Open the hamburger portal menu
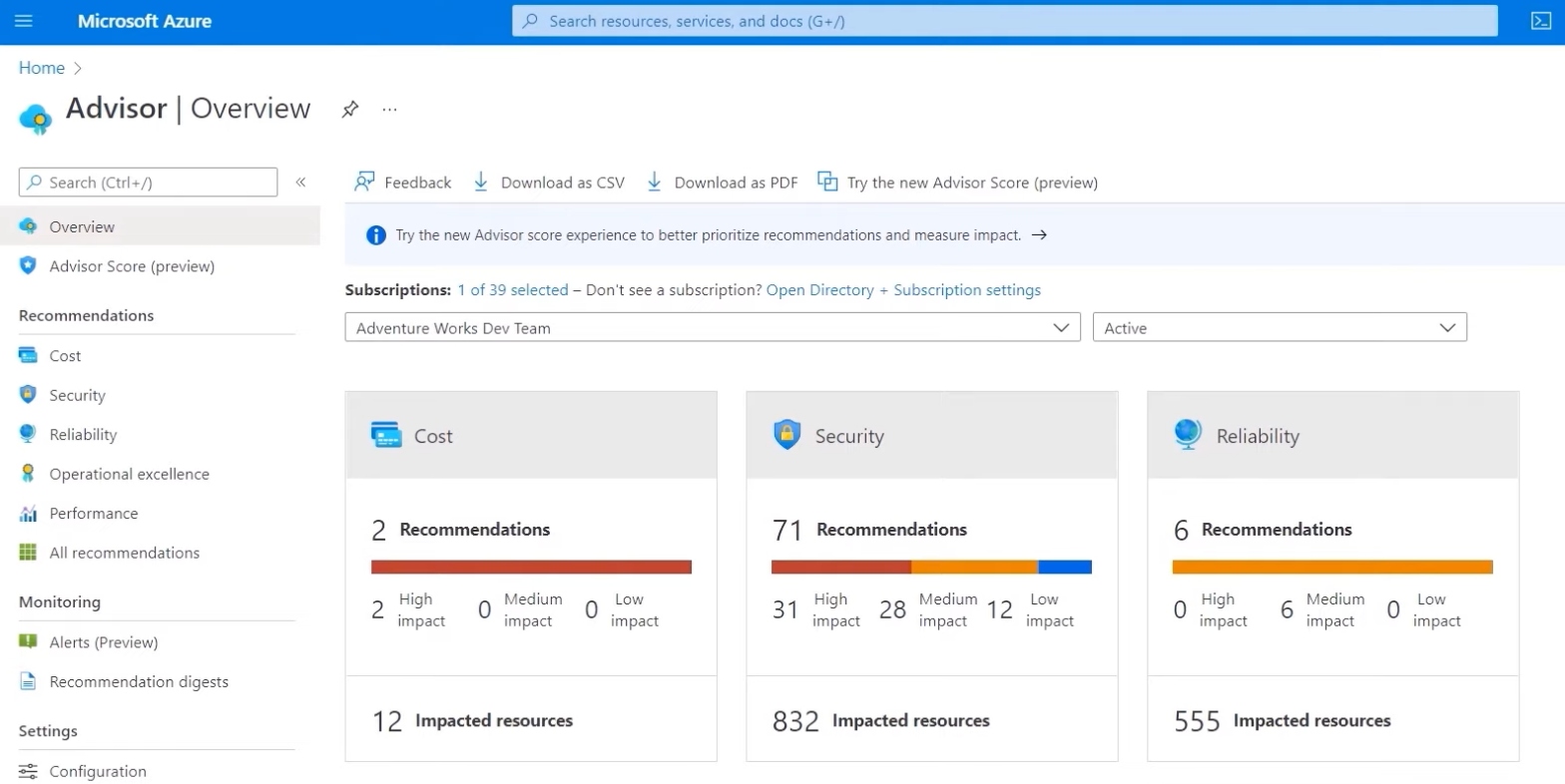The image size is (1565, 784). tap(24, 21)
